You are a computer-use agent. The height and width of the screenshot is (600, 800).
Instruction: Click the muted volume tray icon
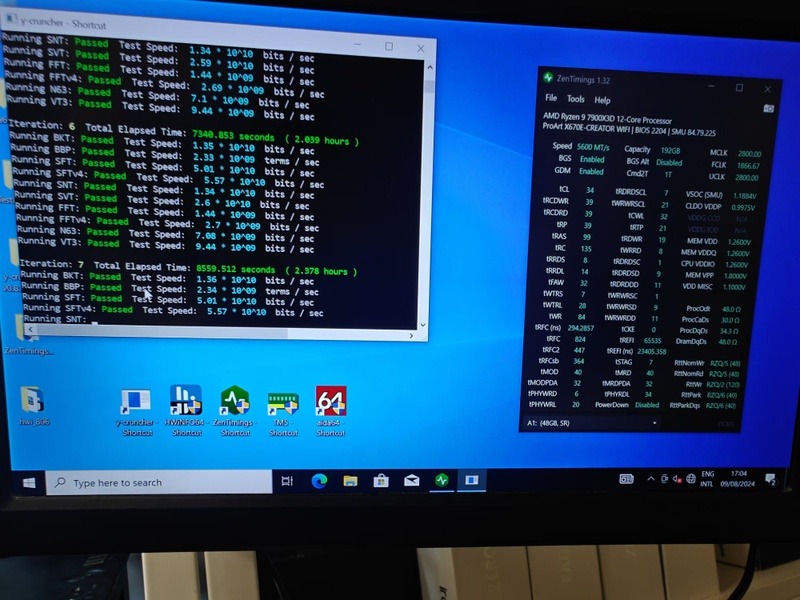pos(677,479)
